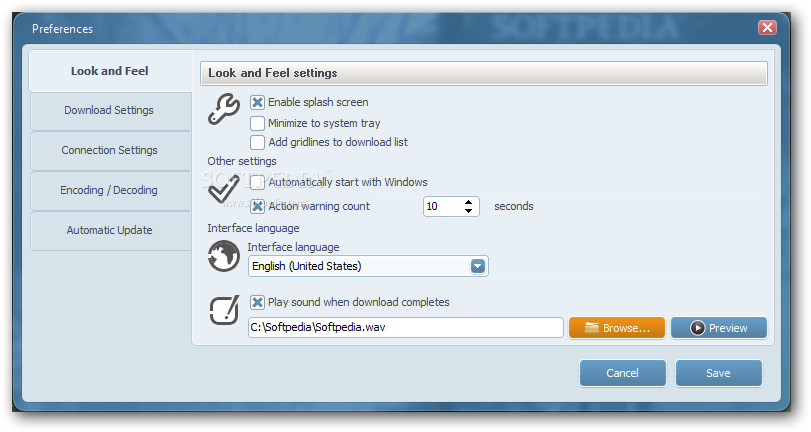Viewport: 811px width, 432px height.
Task: Open the Download Settings tab
Action: 110,111
